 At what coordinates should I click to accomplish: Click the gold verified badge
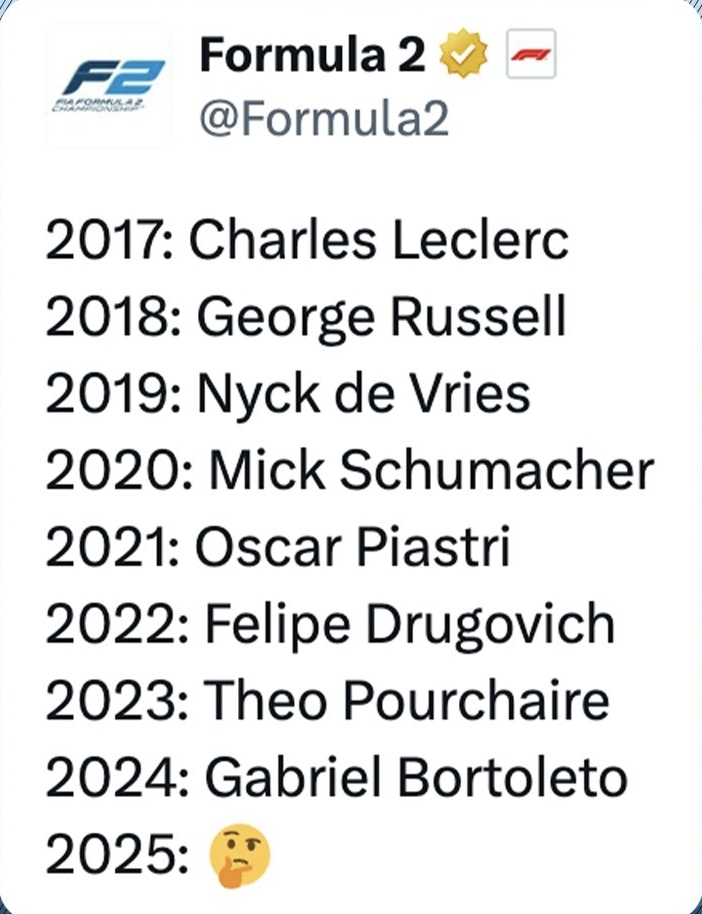pos(461,56)
